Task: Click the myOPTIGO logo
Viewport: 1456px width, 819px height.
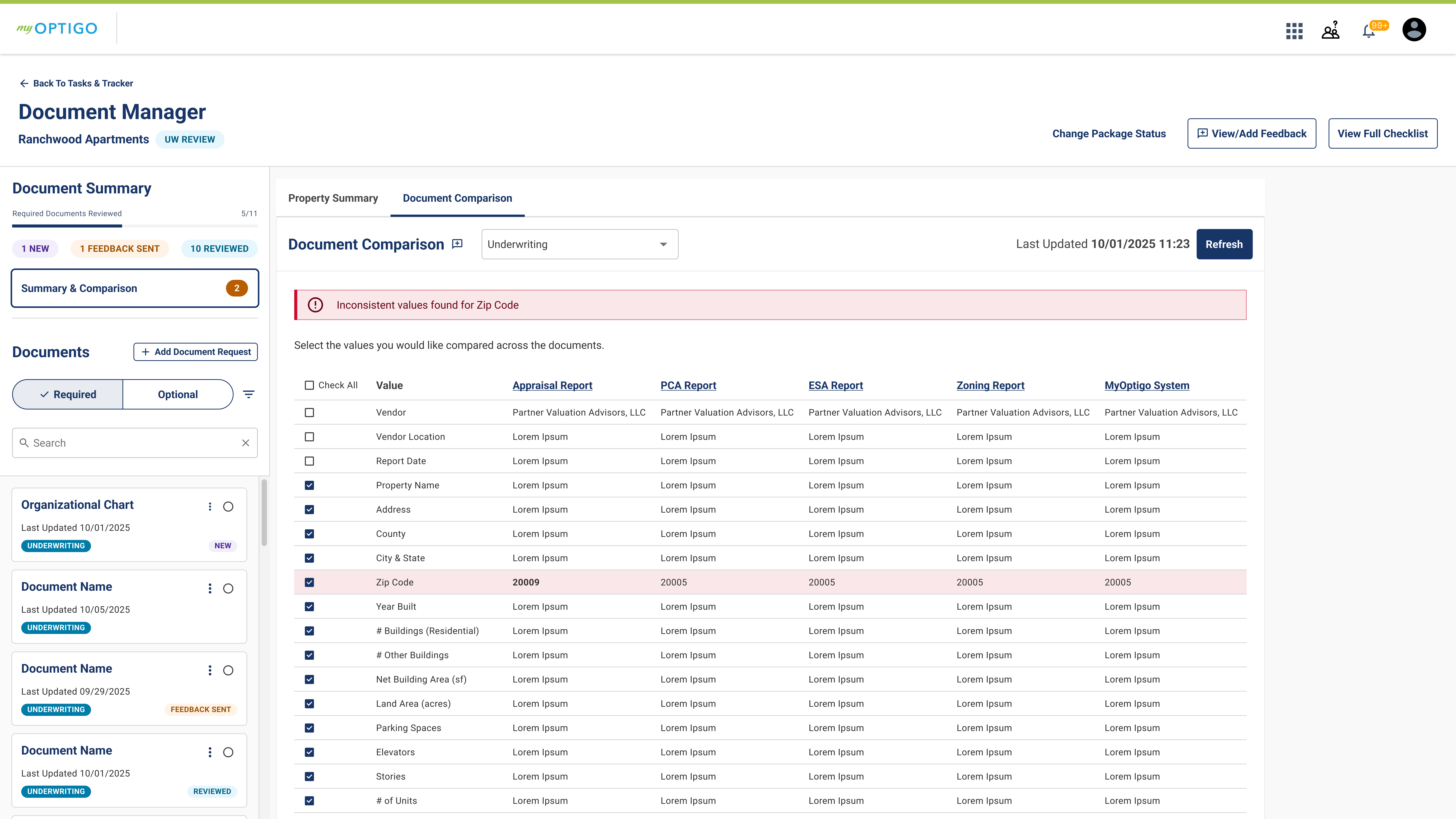Action: (x=57, y=28)
